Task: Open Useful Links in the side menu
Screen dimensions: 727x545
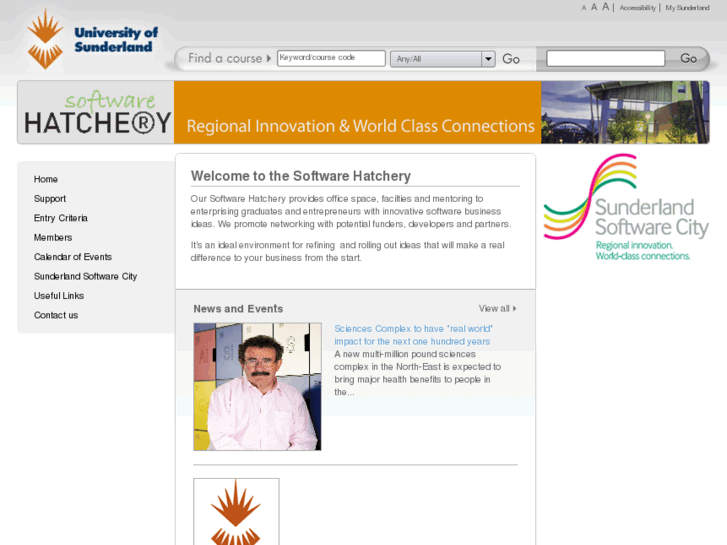Action: (58, 296)
